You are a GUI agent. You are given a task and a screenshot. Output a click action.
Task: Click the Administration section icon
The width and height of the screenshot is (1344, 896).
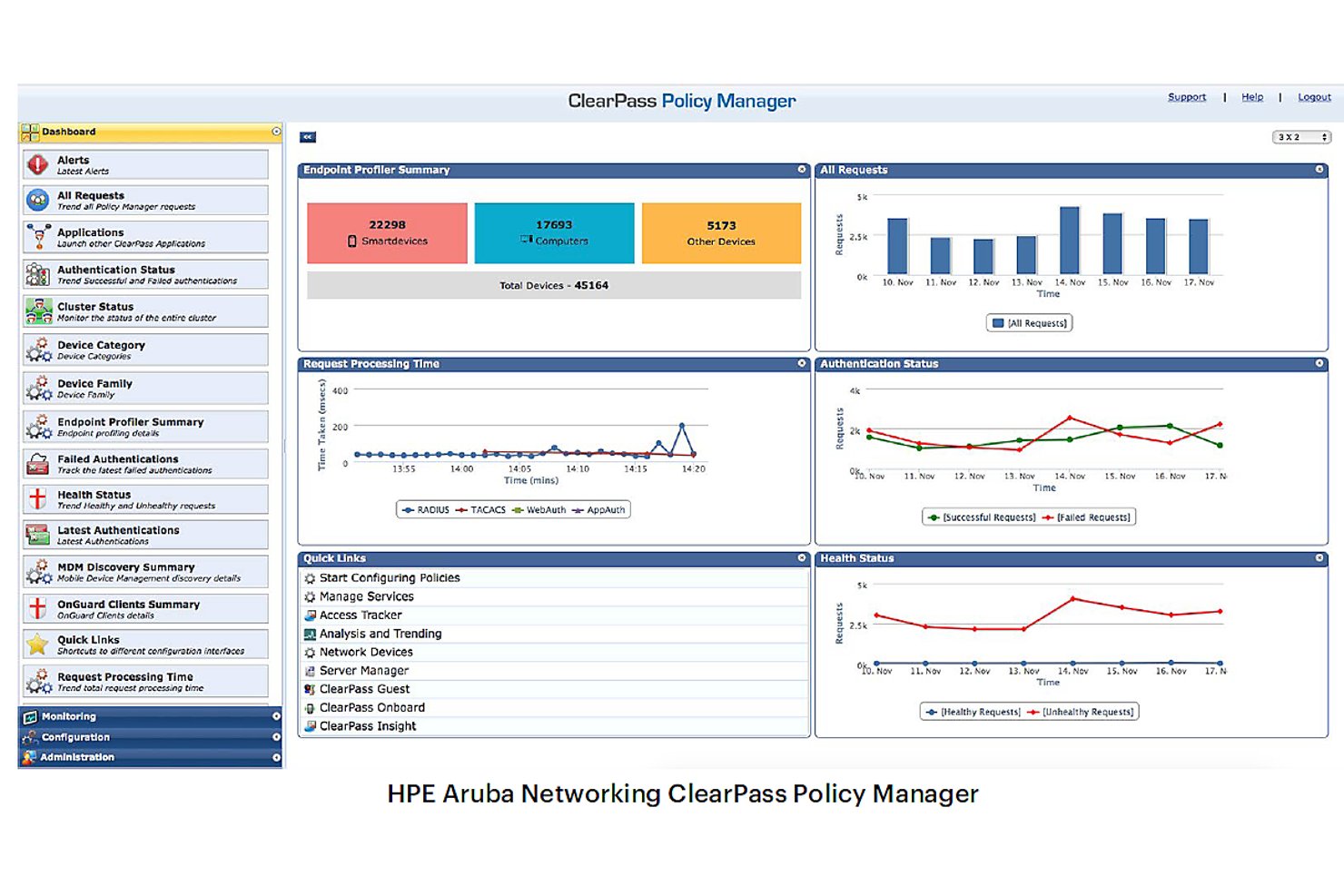pos(30,757)
